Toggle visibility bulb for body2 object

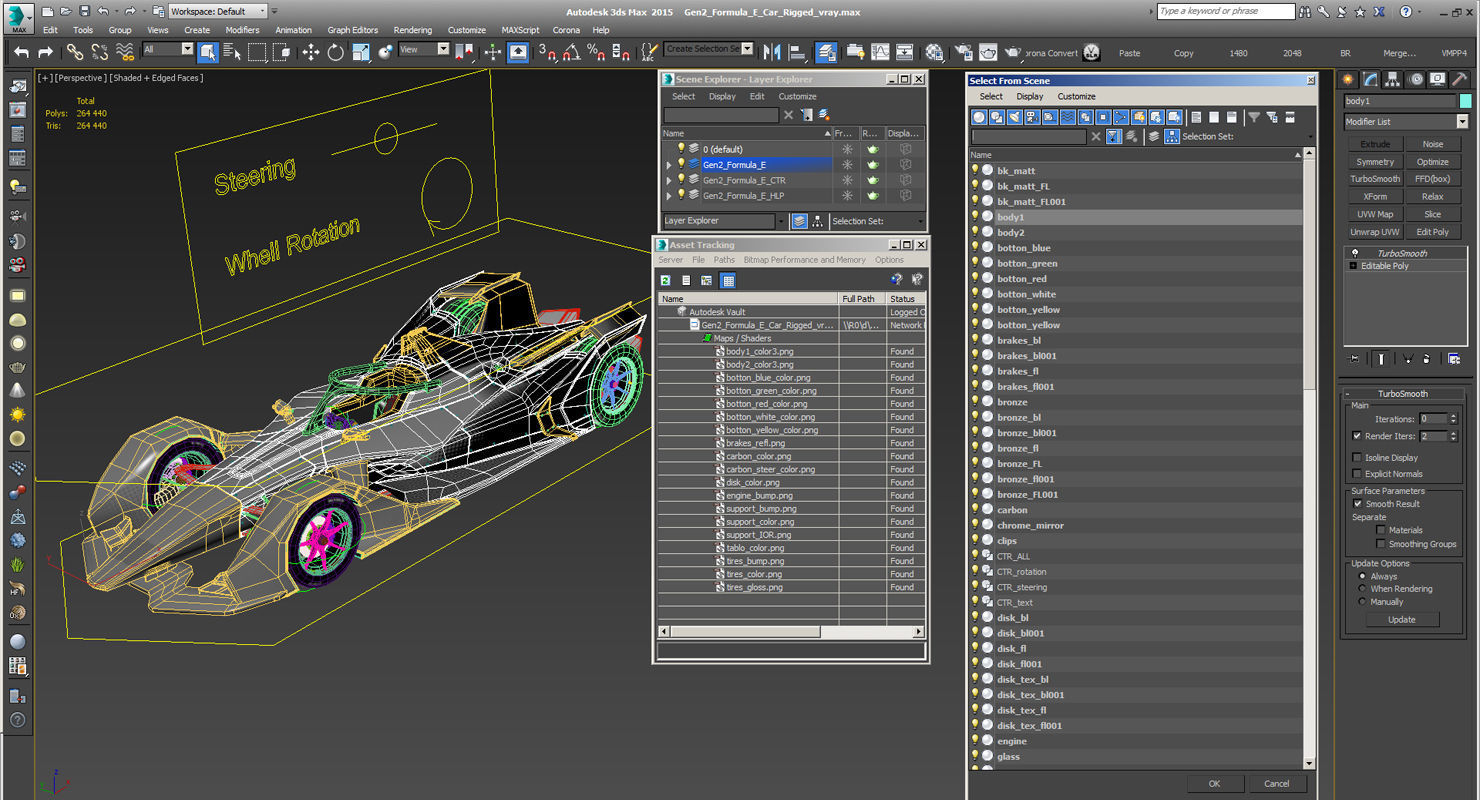pos(975,232)
